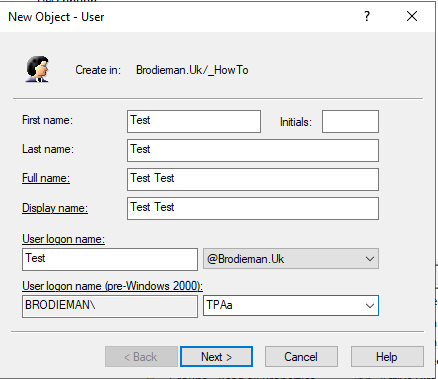Viewport: 438px width, 379px height.
Task: Click the User logon name: label
Action: pyautogui.click(x=63, y=239)
